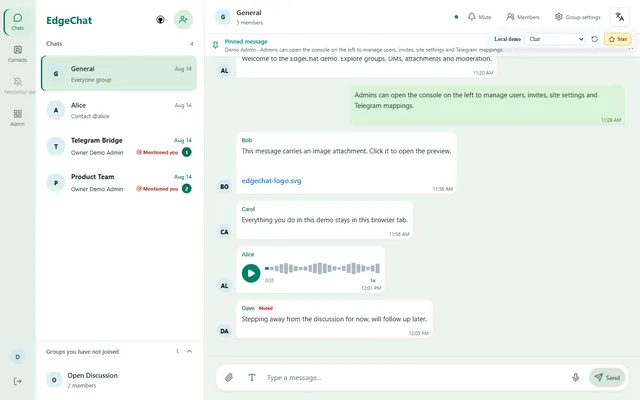Click the GitHub icon beside EdgeChat
640x400 pixels.
160,20
